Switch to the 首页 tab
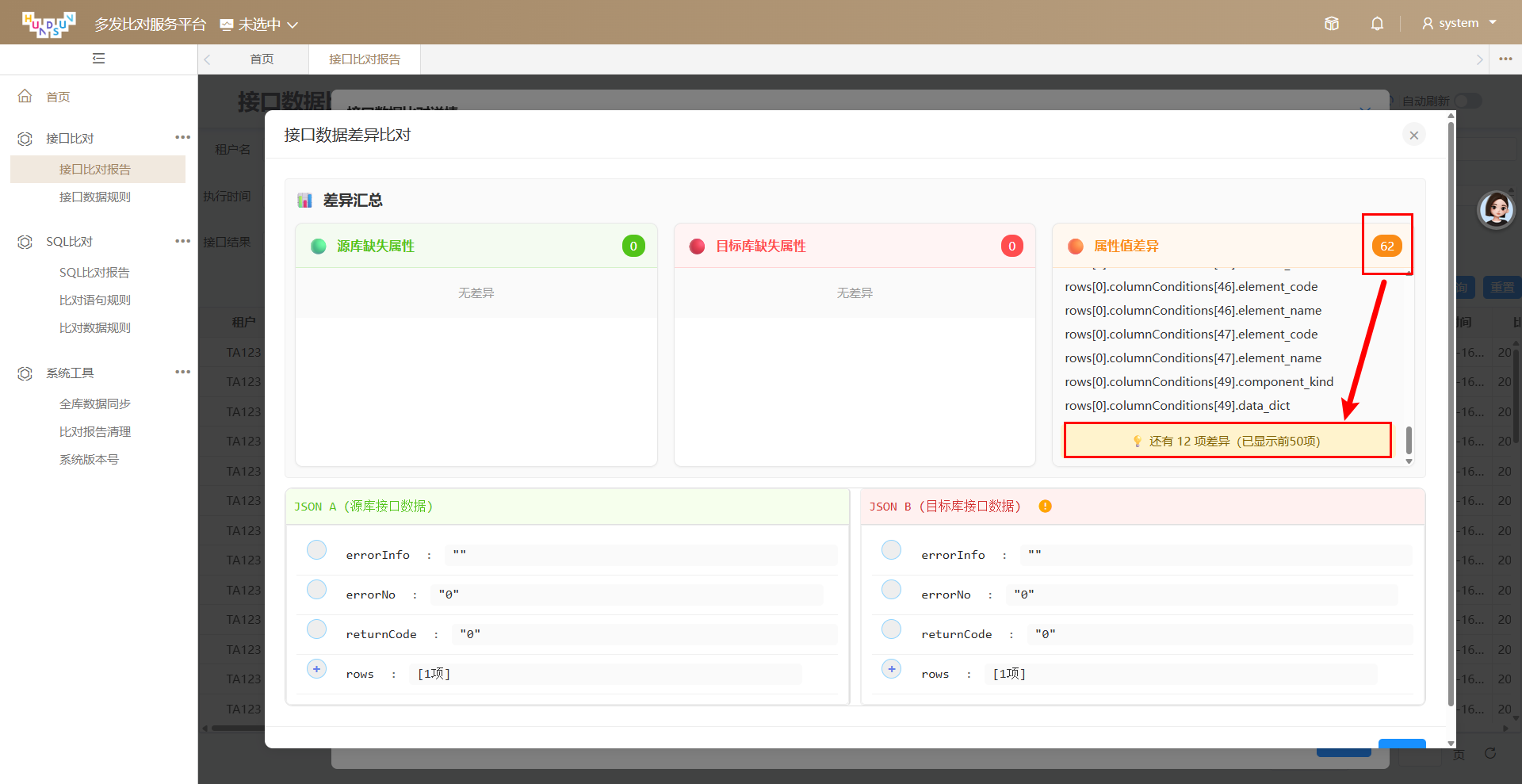This screenshot has height=784, width=1522. (262, 59)
